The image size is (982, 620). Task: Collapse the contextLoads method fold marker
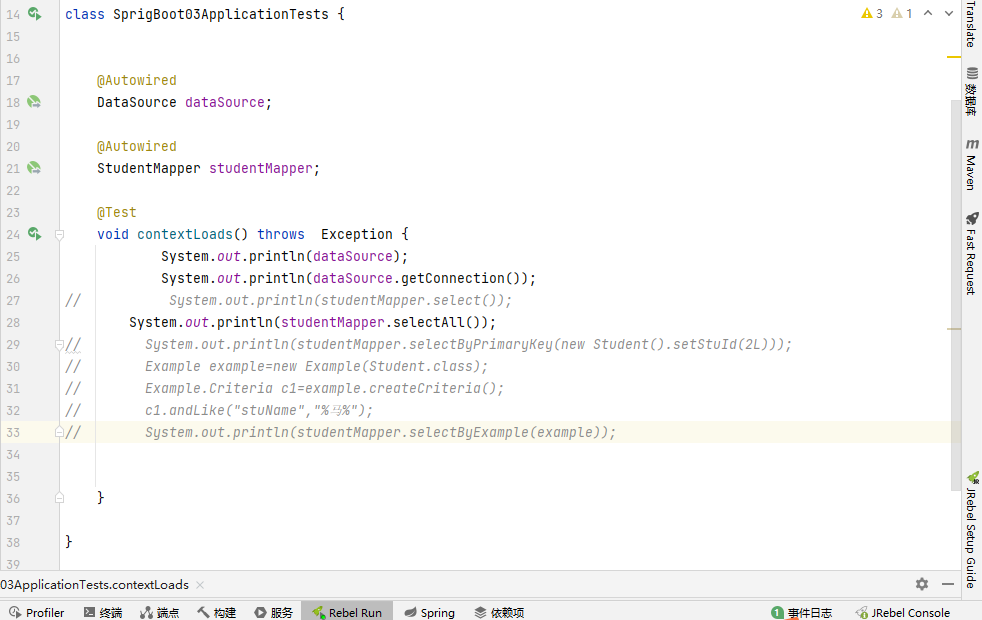click(59, 235)
